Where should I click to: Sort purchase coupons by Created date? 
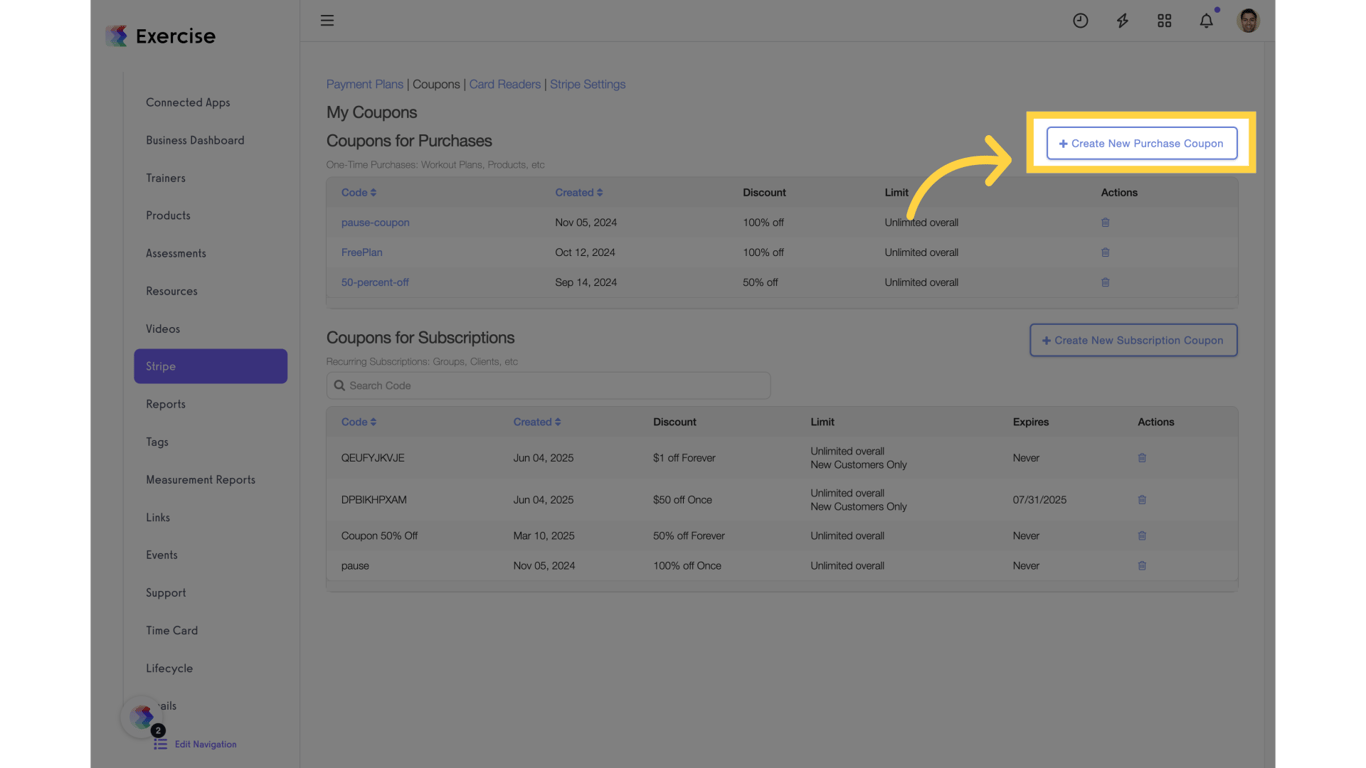579,192
